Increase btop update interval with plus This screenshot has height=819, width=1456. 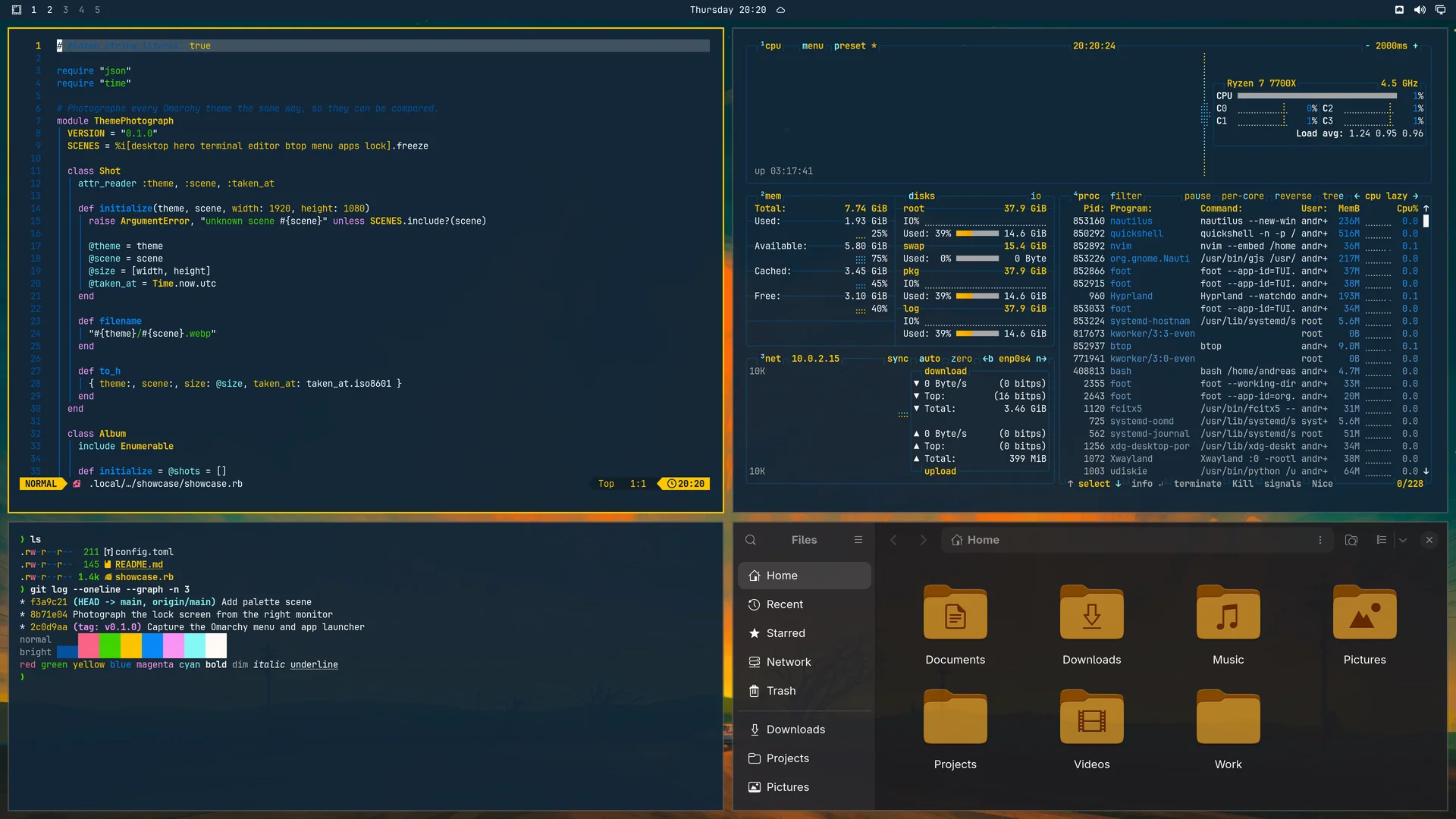[1415, 45]
